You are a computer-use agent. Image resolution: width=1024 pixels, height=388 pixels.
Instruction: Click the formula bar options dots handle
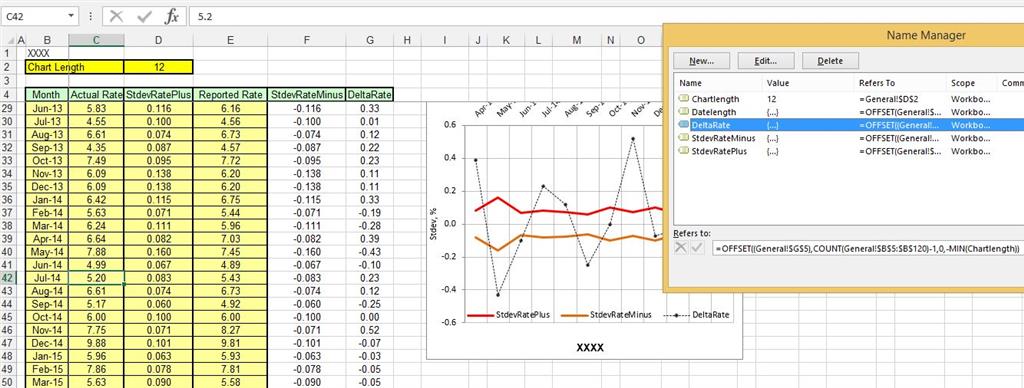(x=91, y=16)
